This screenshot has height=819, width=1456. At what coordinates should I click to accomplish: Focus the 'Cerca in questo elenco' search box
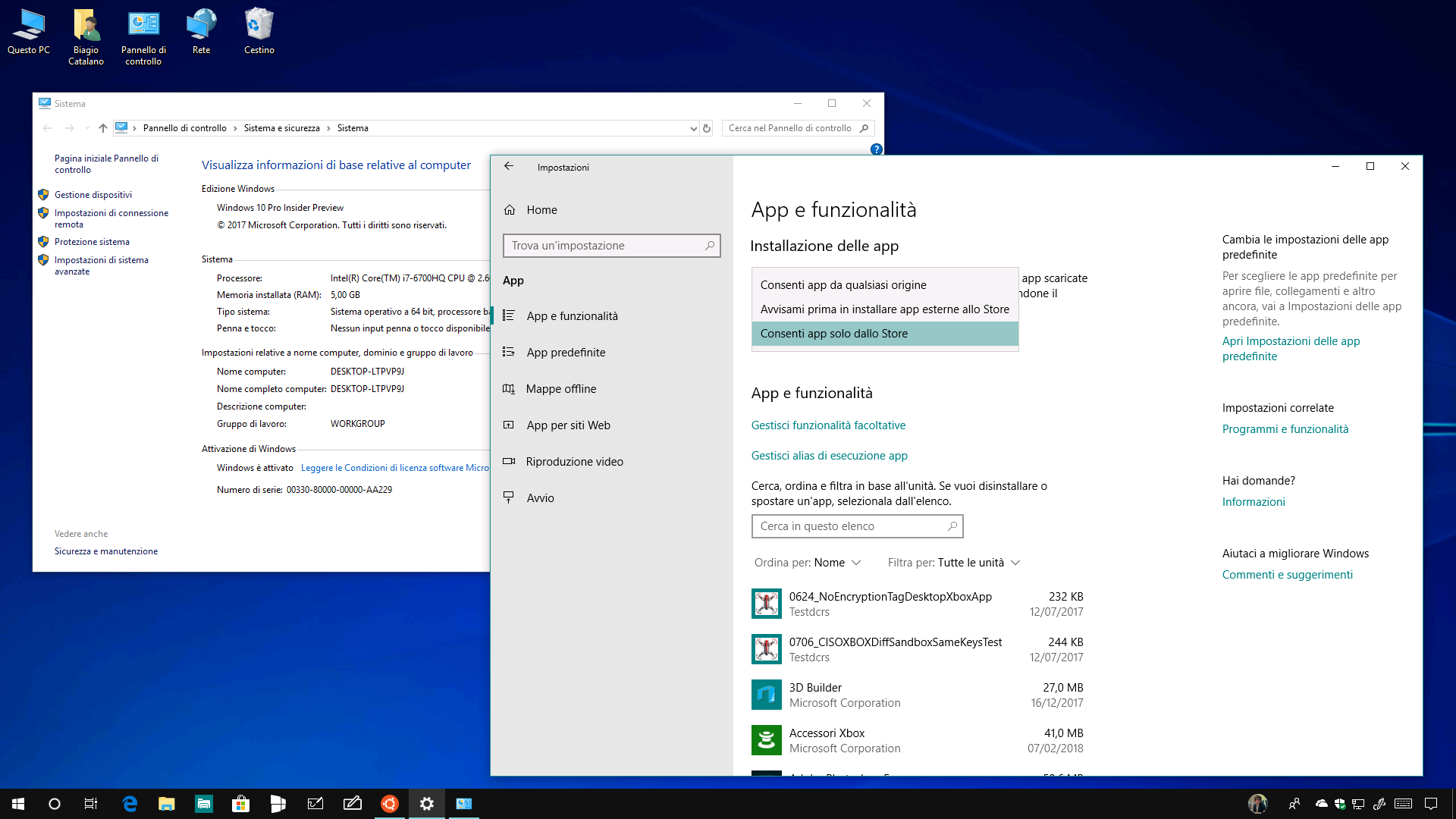(x=857, y=526)
